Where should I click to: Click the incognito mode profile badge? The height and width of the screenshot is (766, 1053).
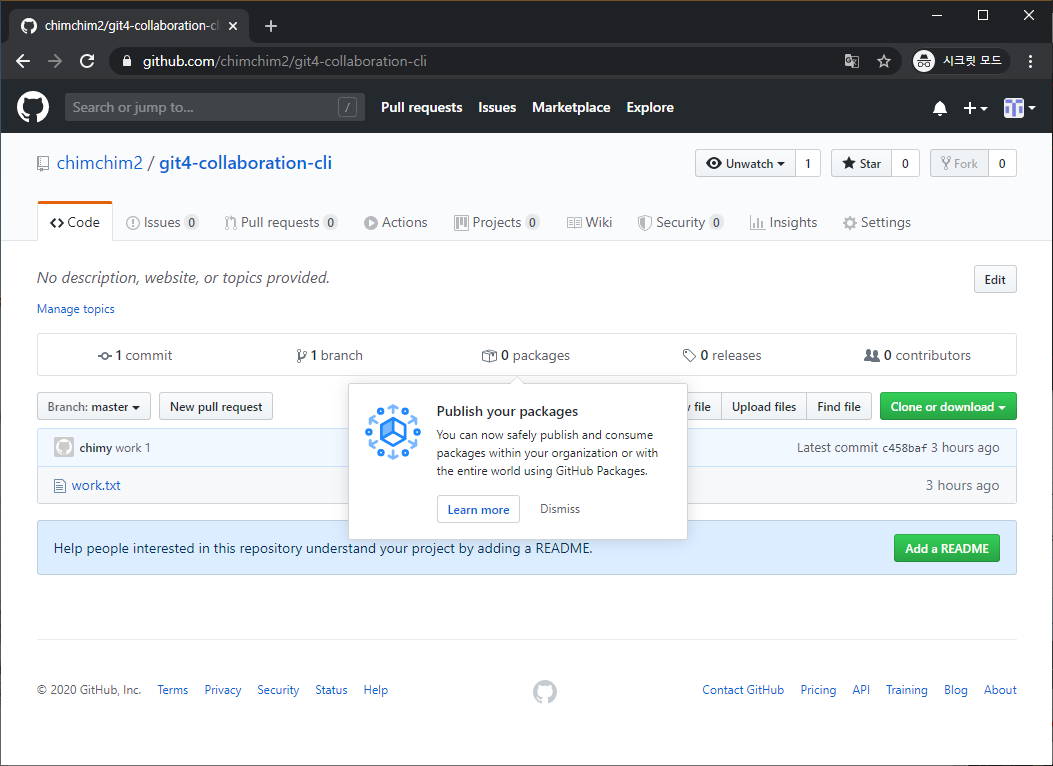click(x=959, y=61)
